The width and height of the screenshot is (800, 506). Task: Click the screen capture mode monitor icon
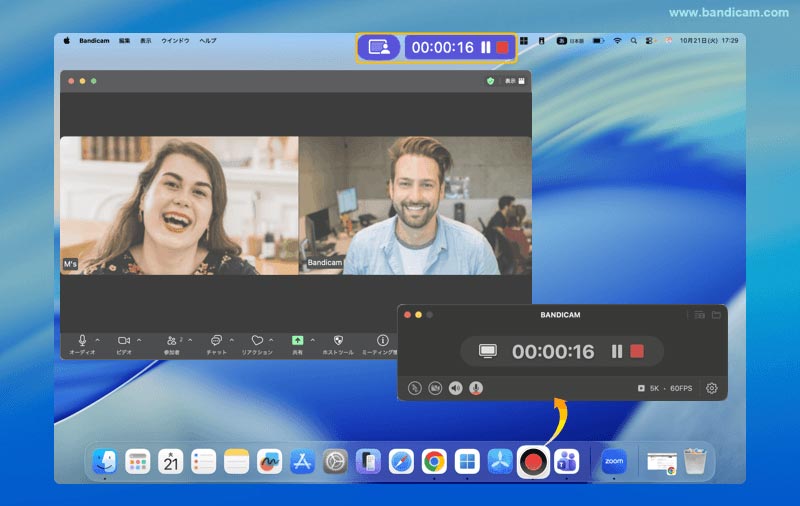488,351
